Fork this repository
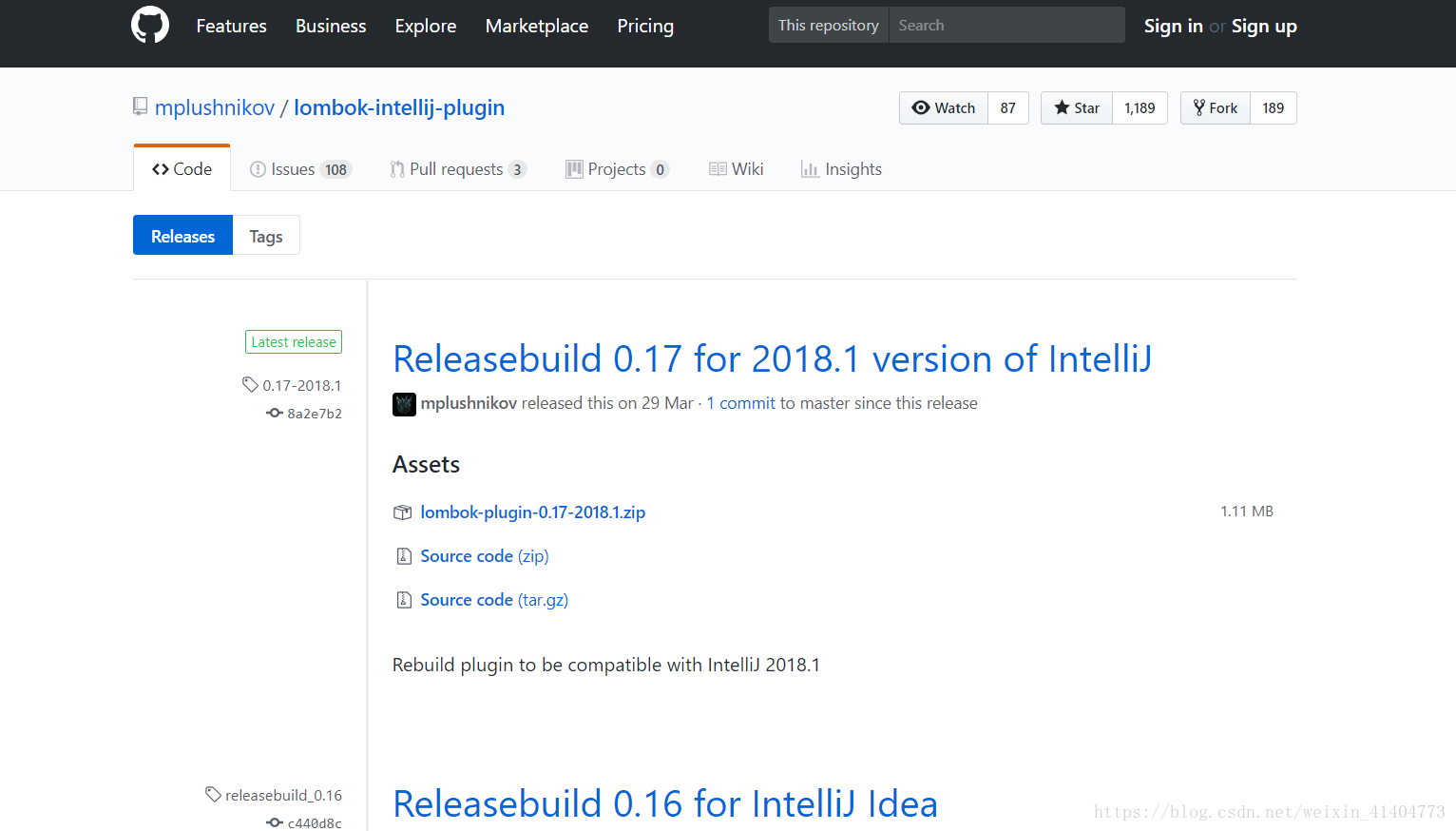This screenshot has height=831, width=1456. pyautogui.click(x=1216, y=107)
